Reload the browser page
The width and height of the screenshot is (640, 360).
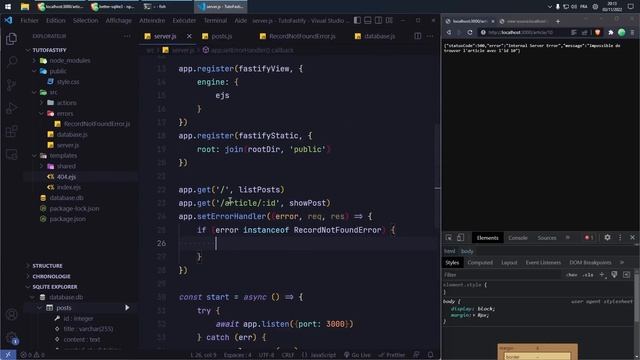point(470,32)
